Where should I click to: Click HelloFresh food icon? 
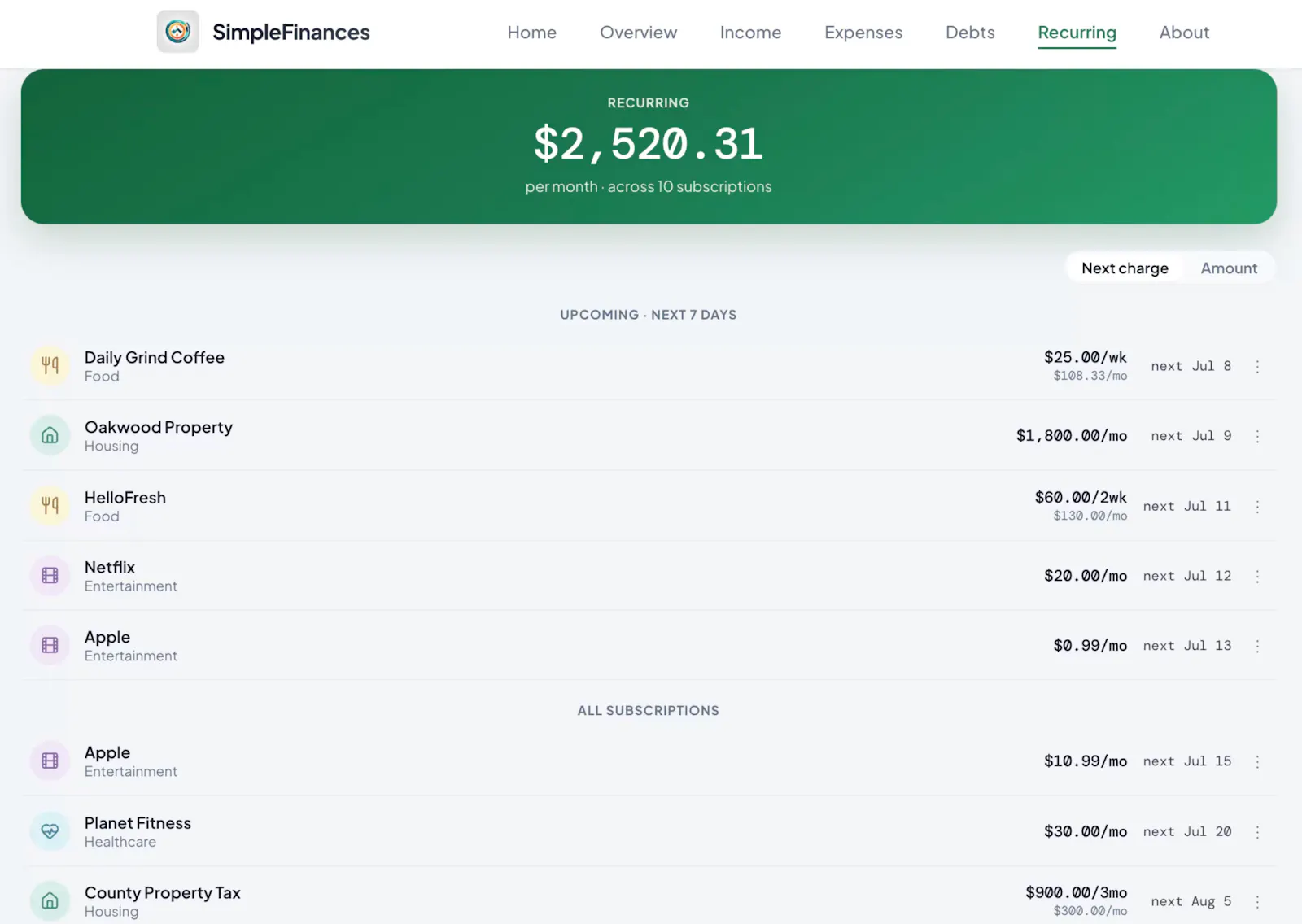point(50,505)
